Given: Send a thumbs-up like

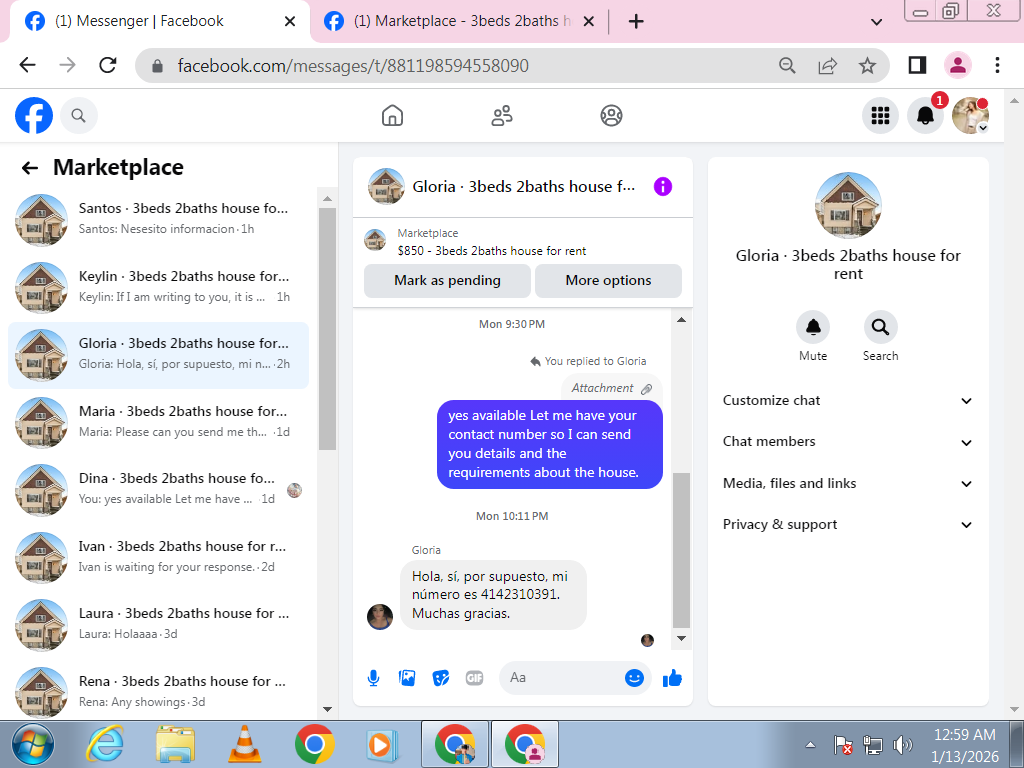Looking at the screenshot, I should pos(672,678).
